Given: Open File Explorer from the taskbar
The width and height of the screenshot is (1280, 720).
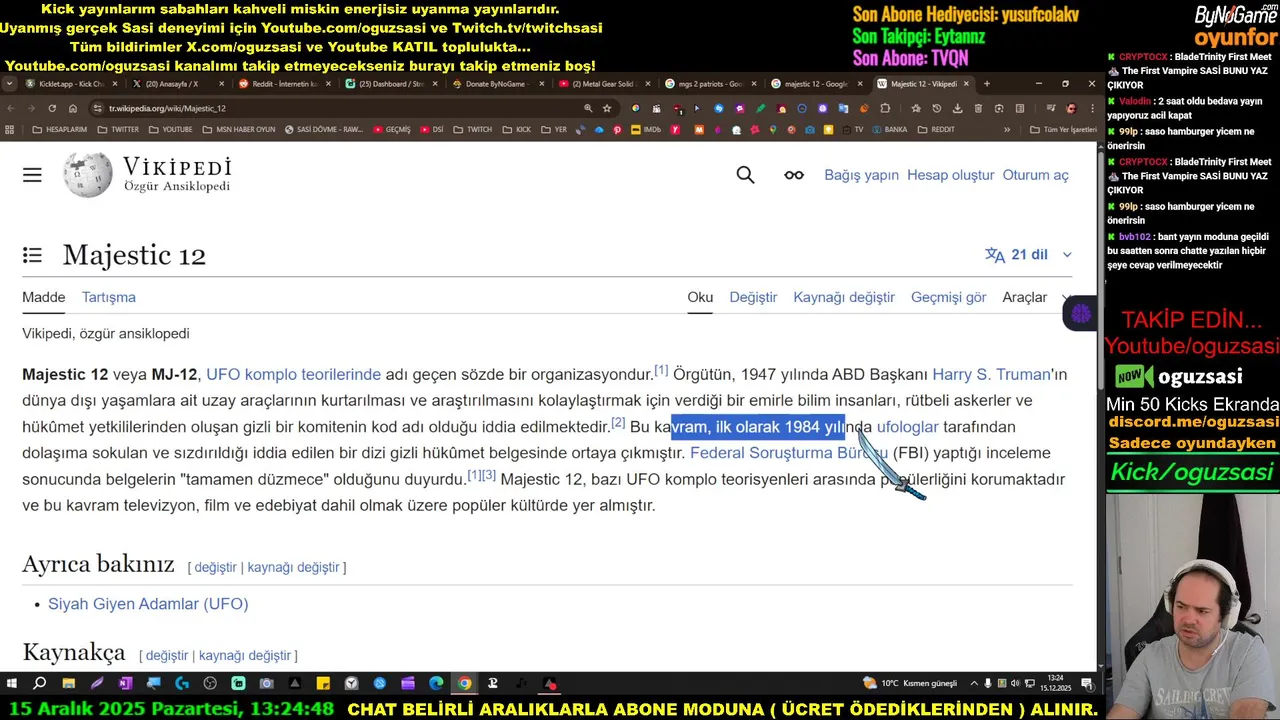Looking at the screenshot, I should (68, 684).
